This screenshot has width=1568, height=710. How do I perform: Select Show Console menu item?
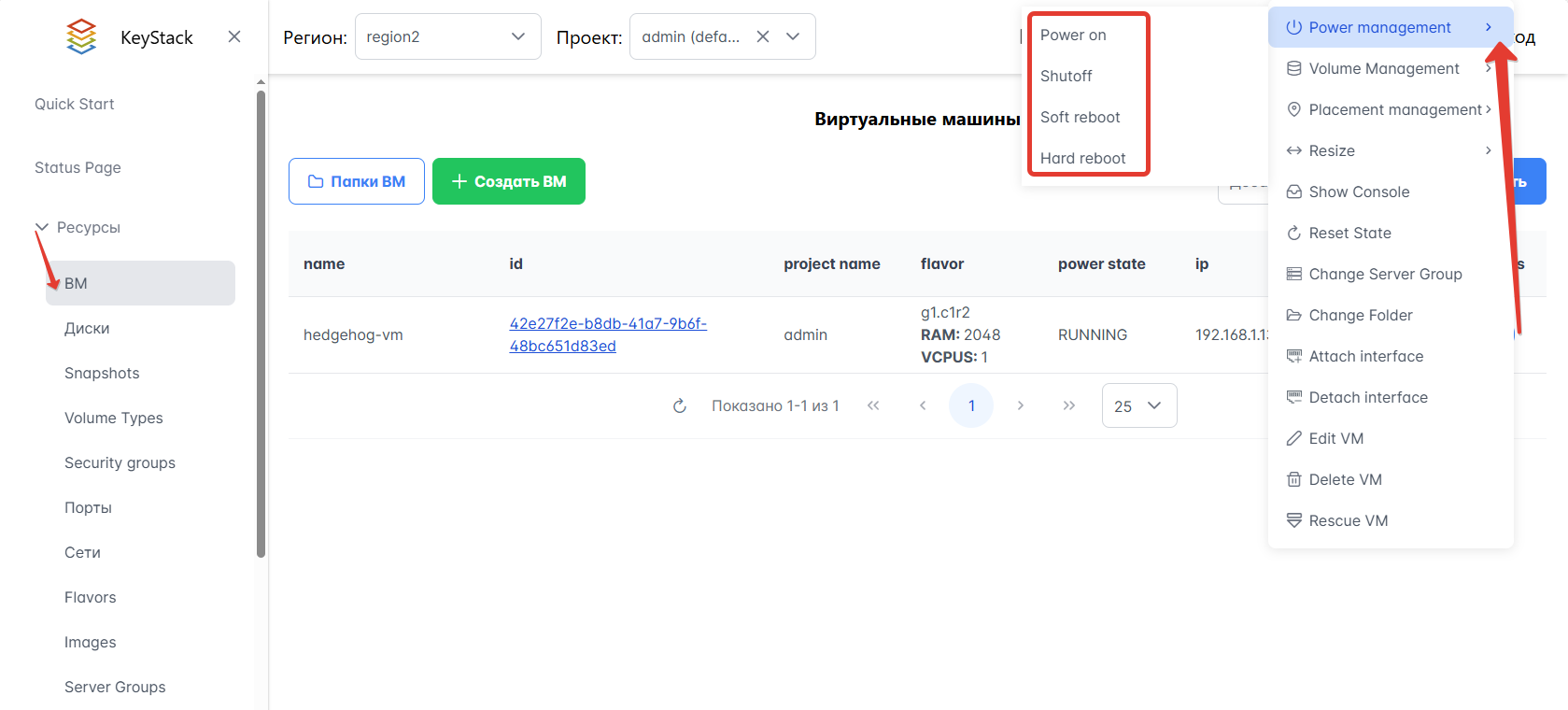click(x=1359, y=192)
